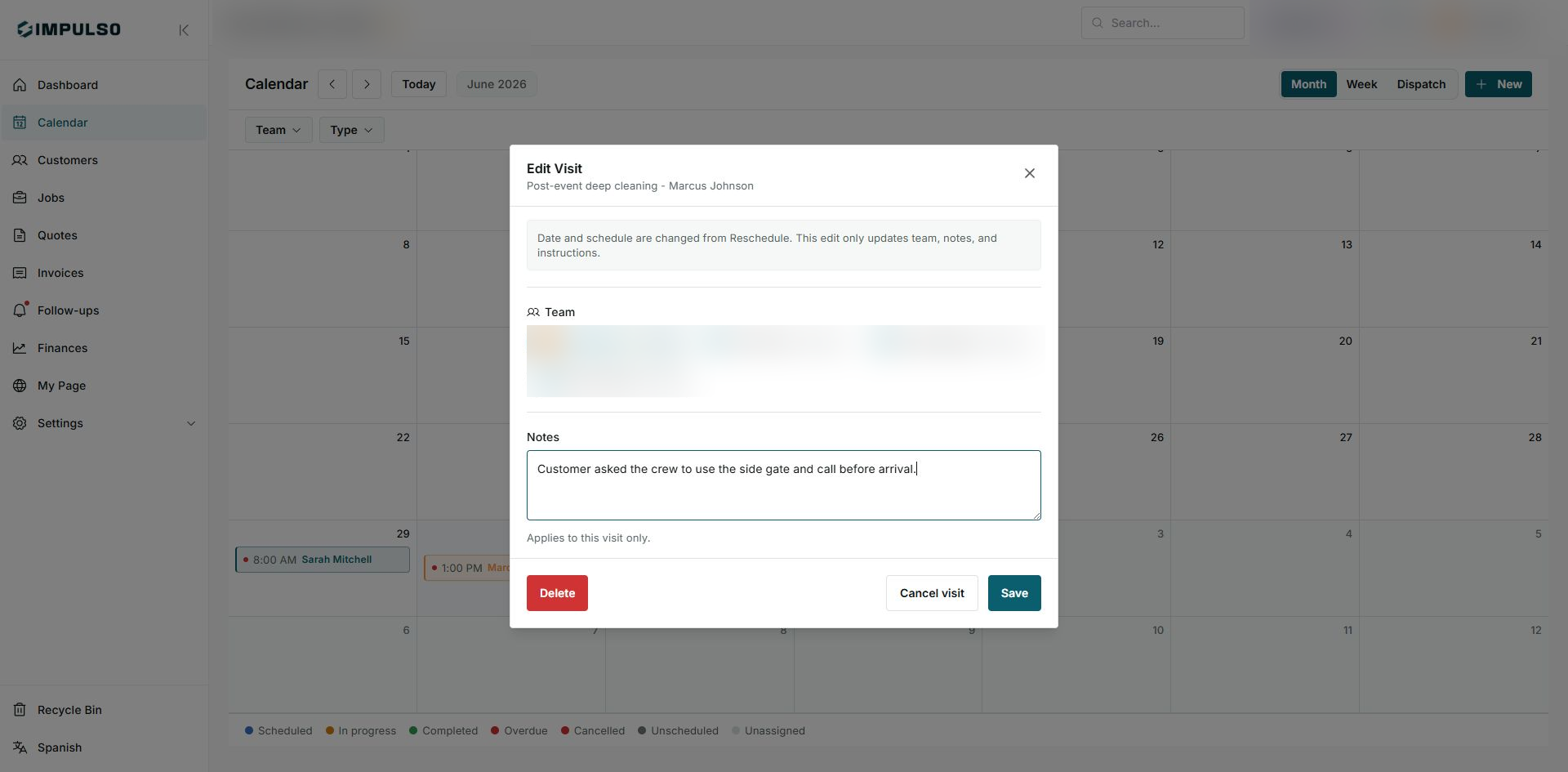
Task: Open Recycle Bin
Action: [104, 710]
